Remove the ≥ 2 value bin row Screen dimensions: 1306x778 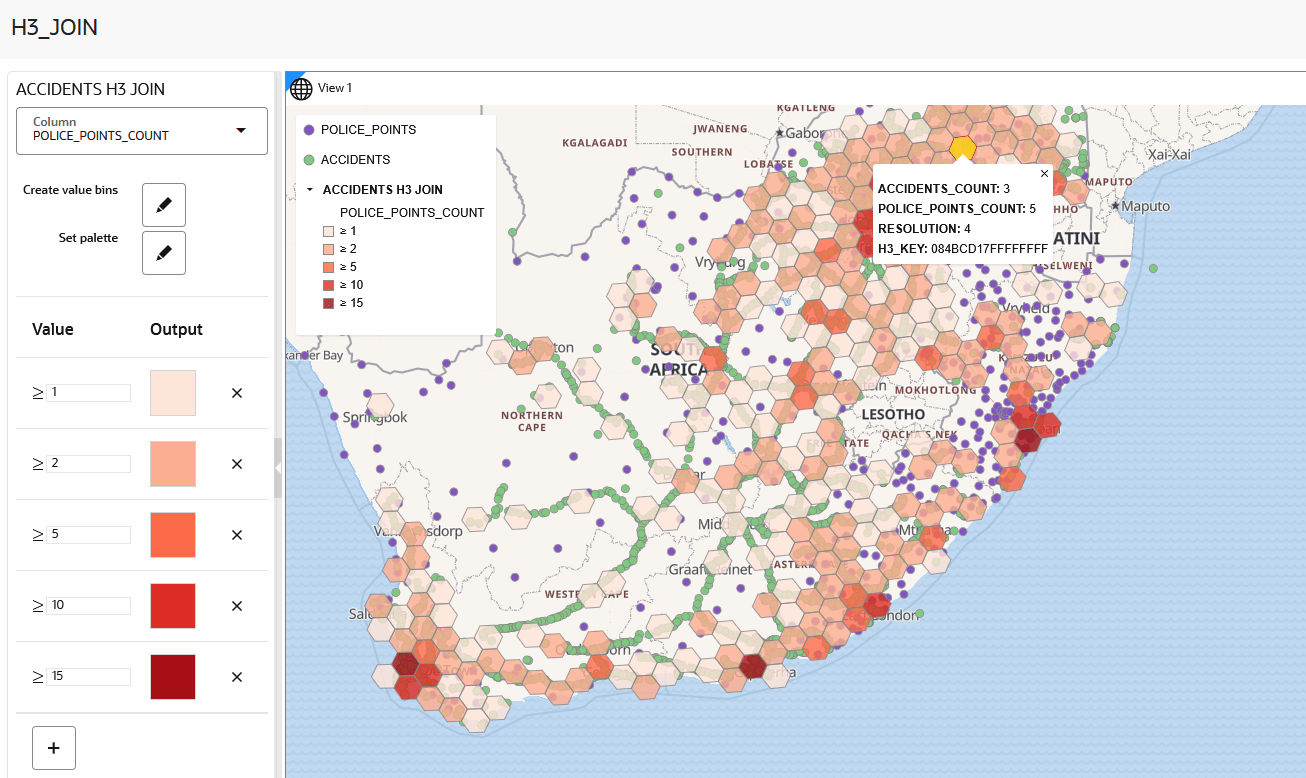pos(237,464)
